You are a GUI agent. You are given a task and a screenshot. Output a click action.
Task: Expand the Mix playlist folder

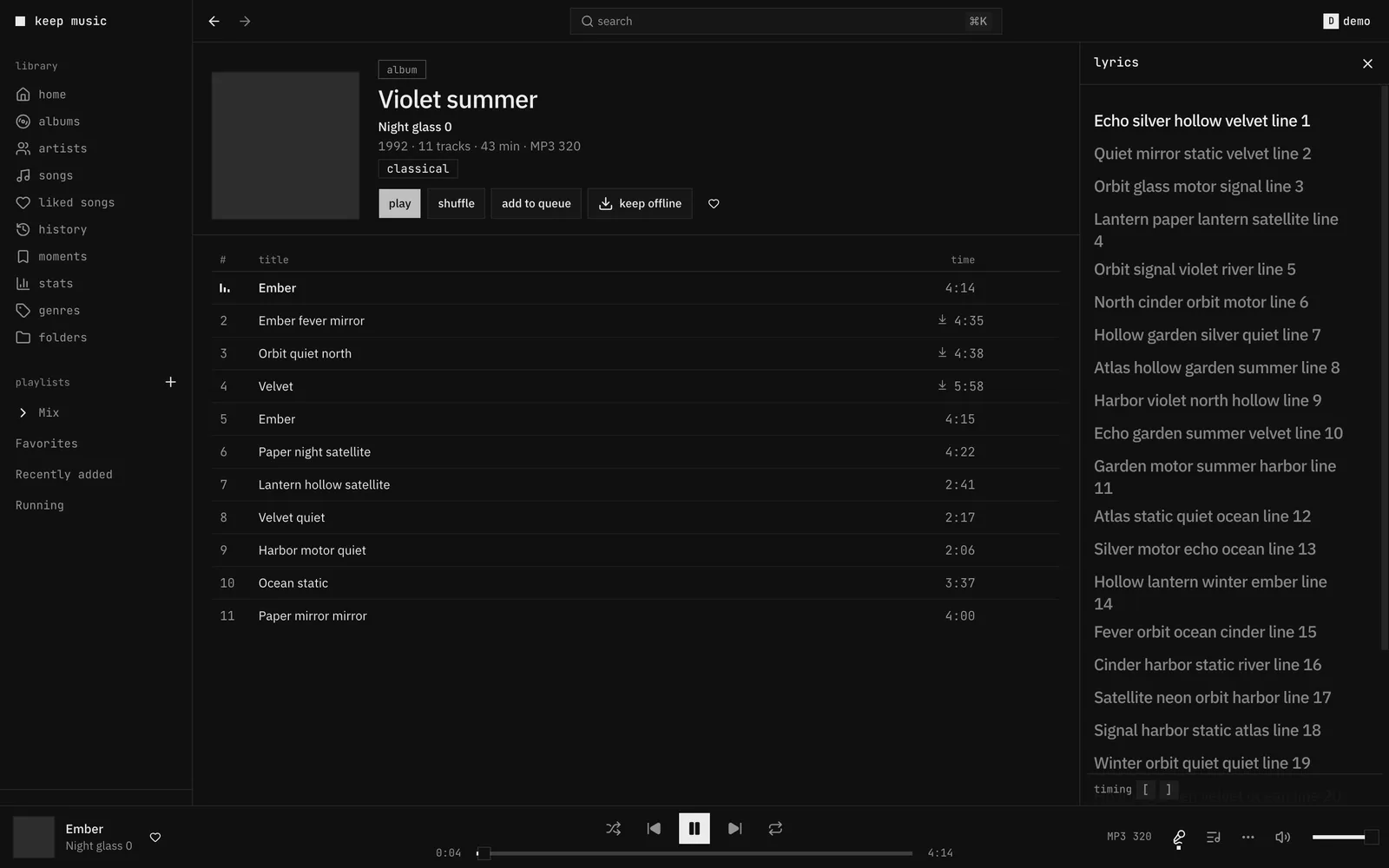pos(23,412)
